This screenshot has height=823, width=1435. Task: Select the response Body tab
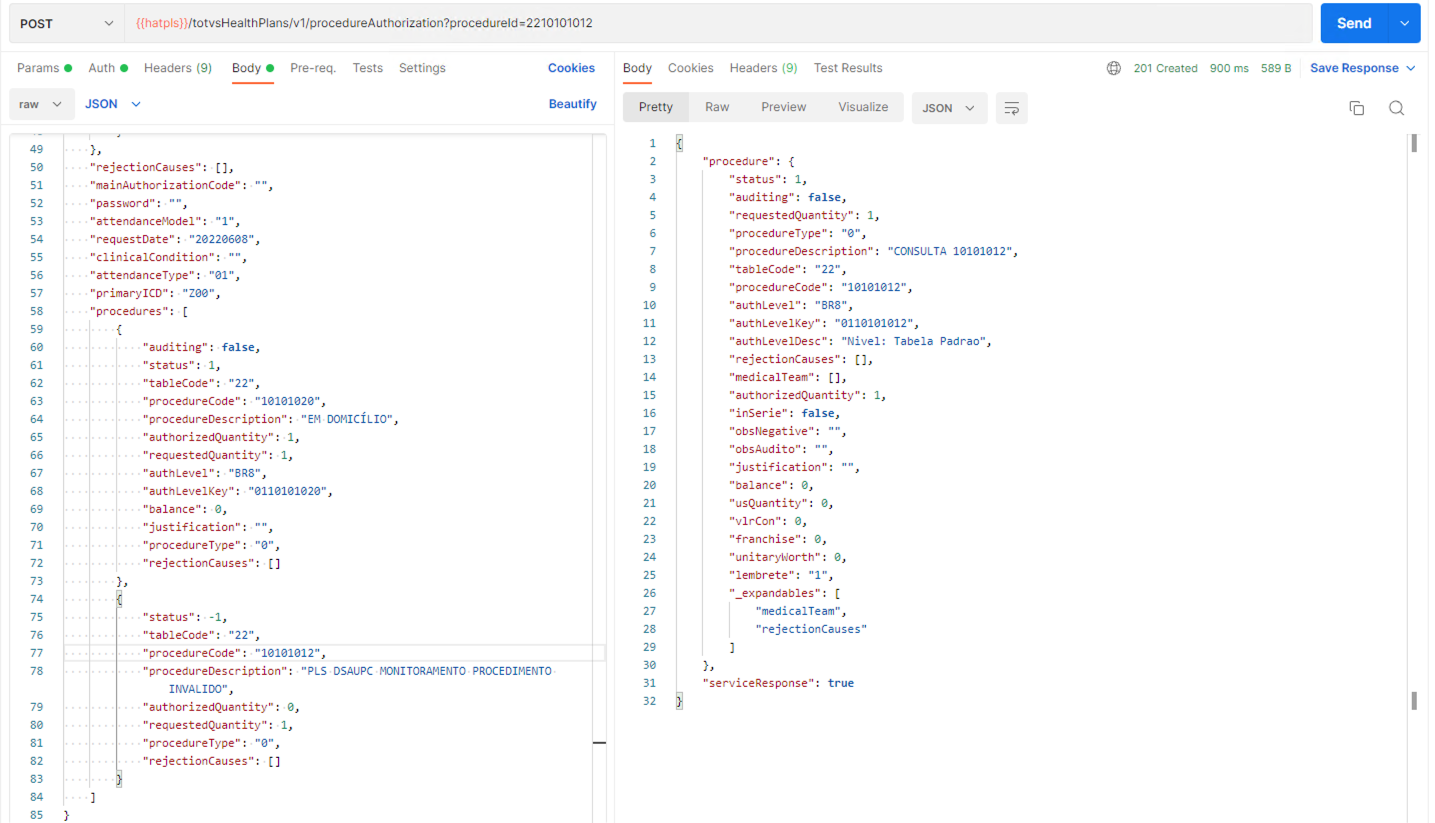[x=637, y=68]
